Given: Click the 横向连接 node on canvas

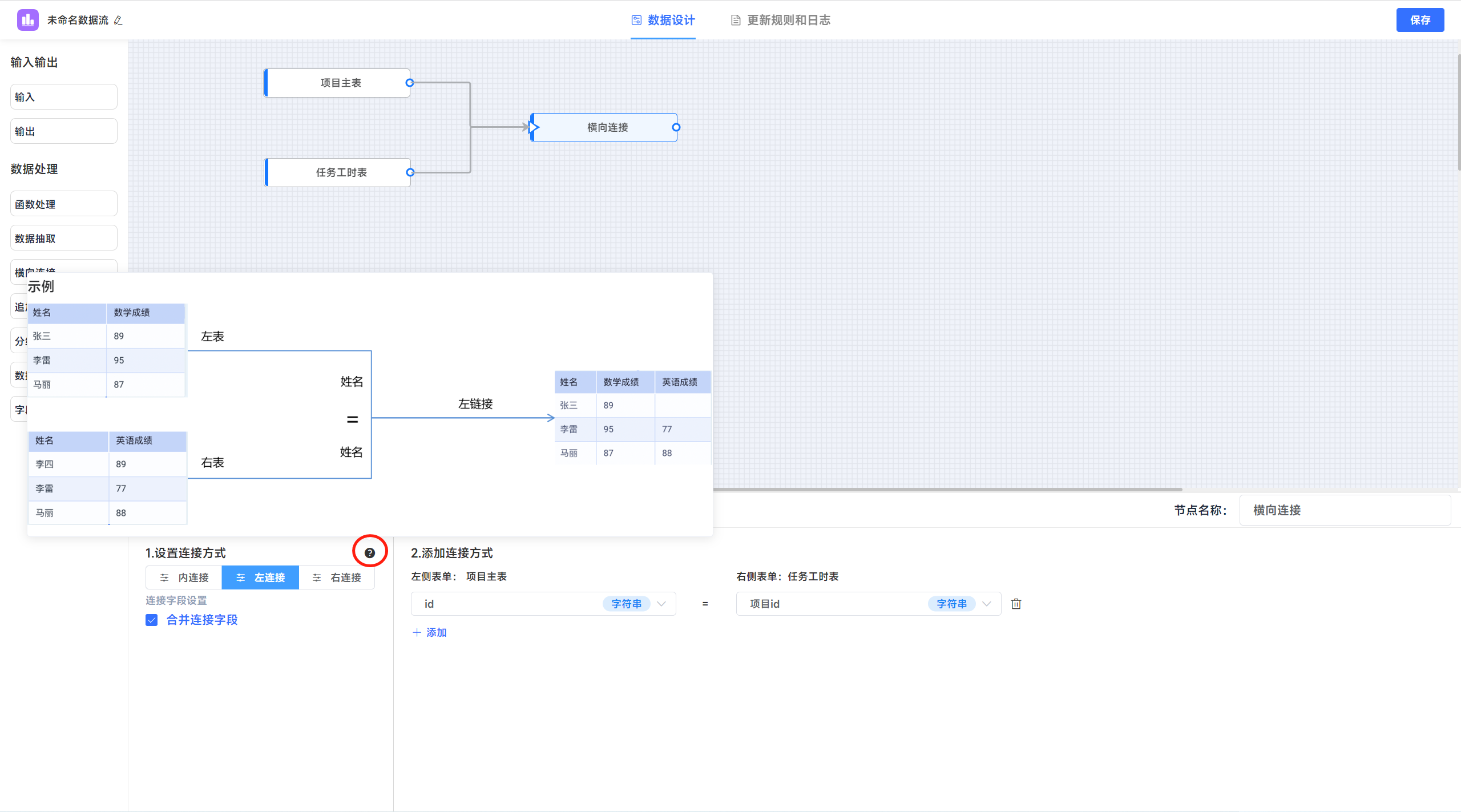Looking at the screenshot, I should coord(604,127).
